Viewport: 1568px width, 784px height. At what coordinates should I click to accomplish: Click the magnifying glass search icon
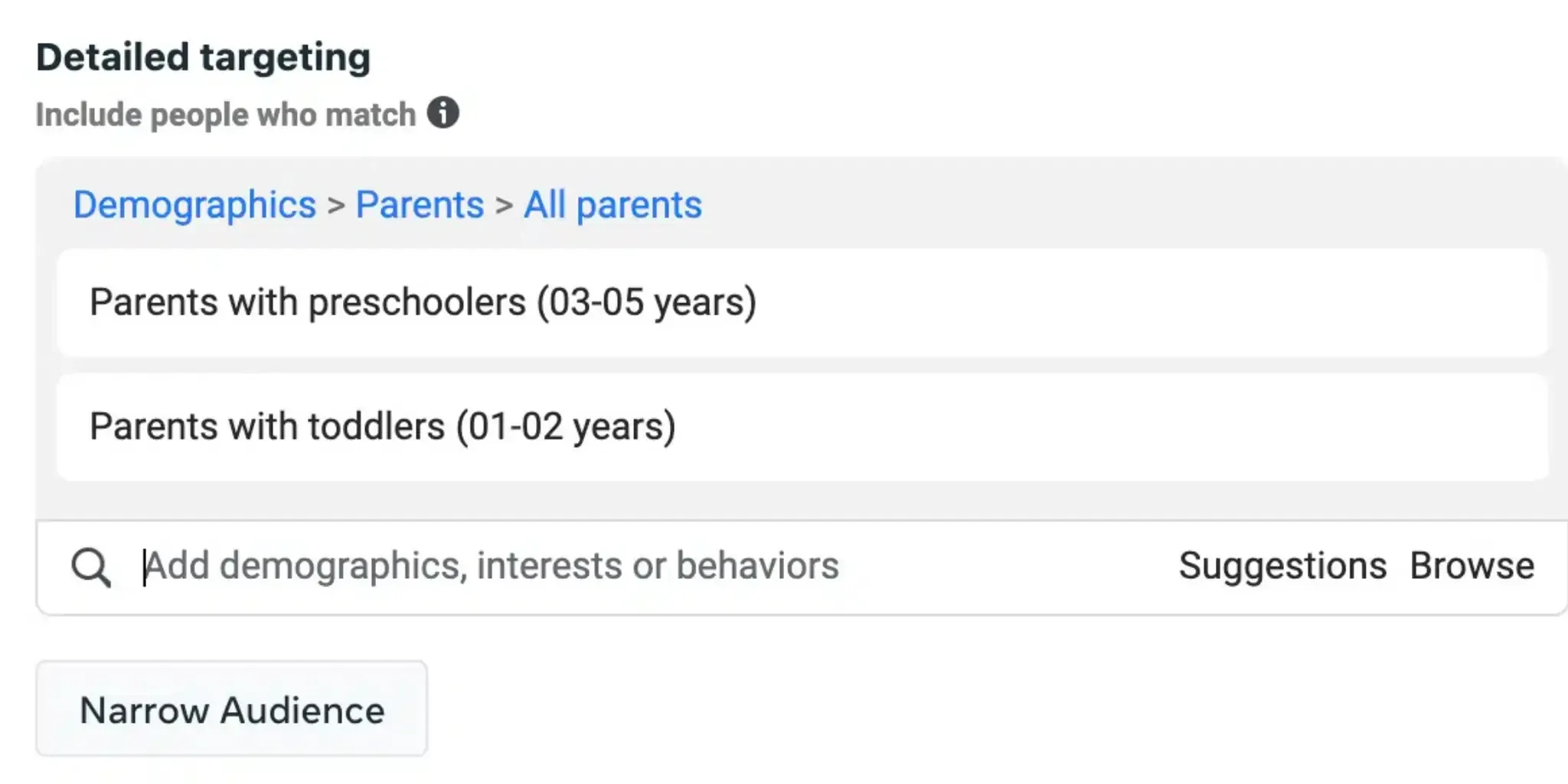click(x=91, y=567)
